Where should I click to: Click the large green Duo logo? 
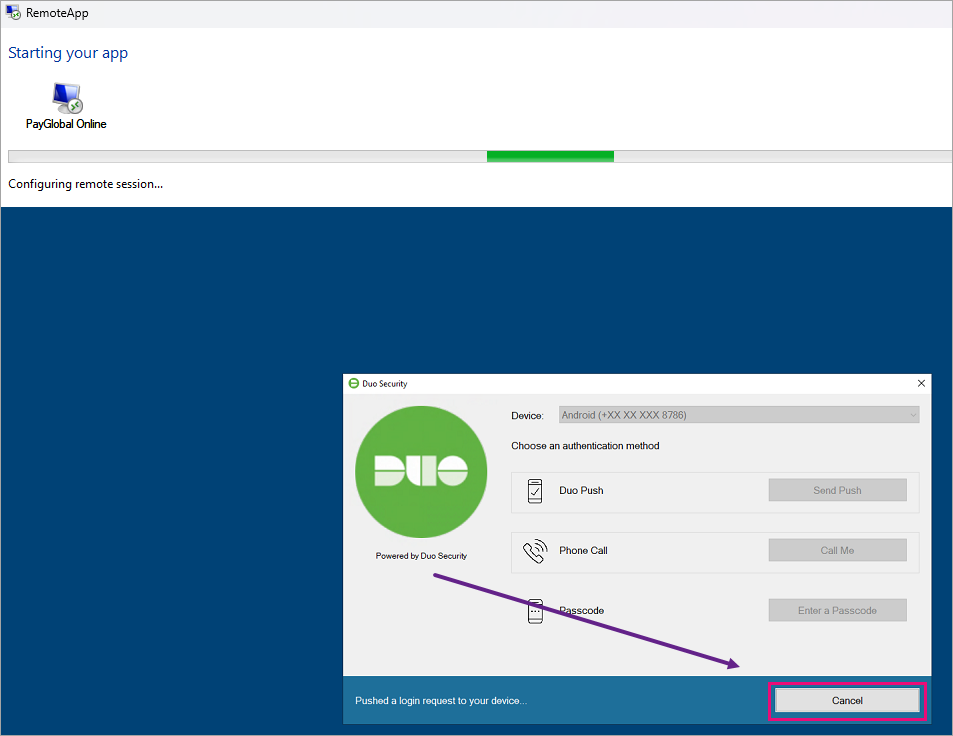[421, 471]
